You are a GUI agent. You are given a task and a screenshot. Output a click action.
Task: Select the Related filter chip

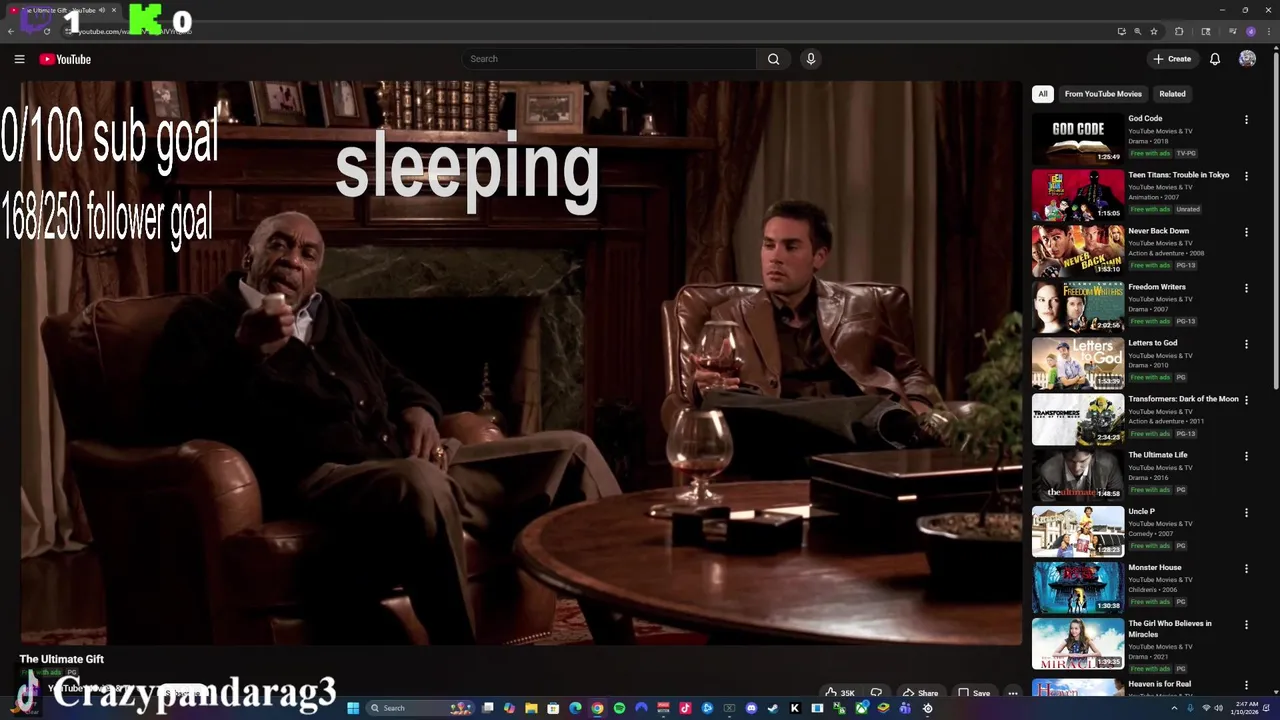point(1172,94)
